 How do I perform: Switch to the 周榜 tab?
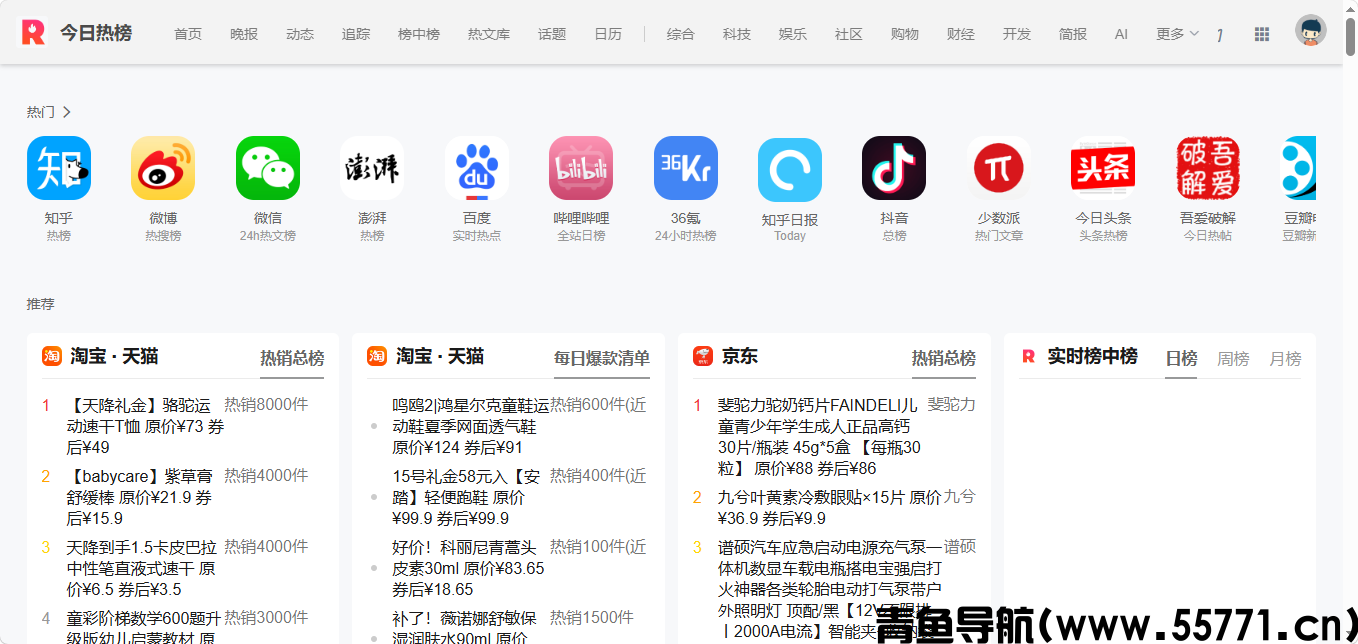click(1233, 358)
